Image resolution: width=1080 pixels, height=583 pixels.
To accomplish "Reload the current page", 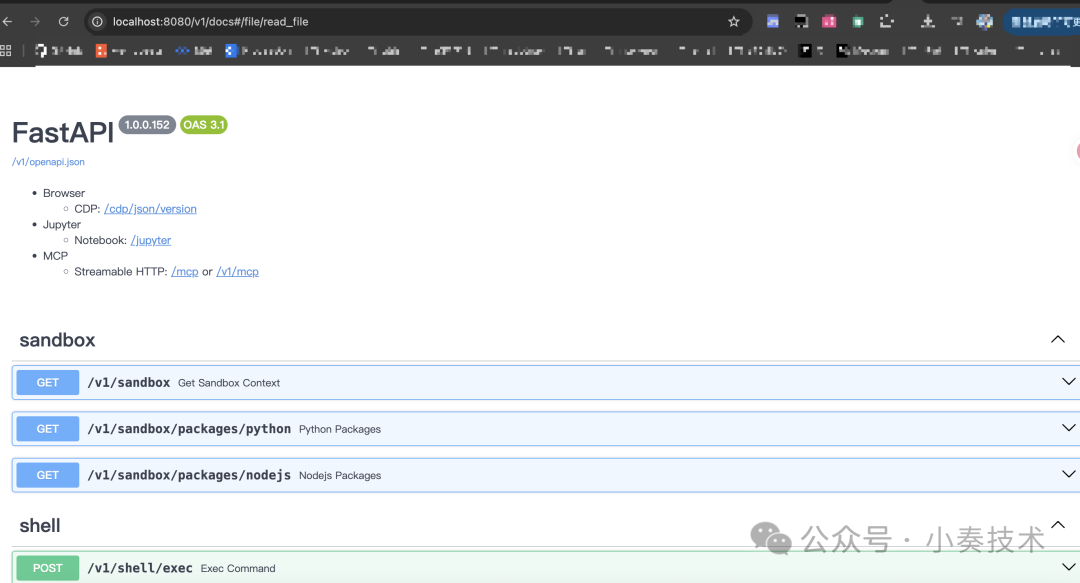I will coord(62,20).
